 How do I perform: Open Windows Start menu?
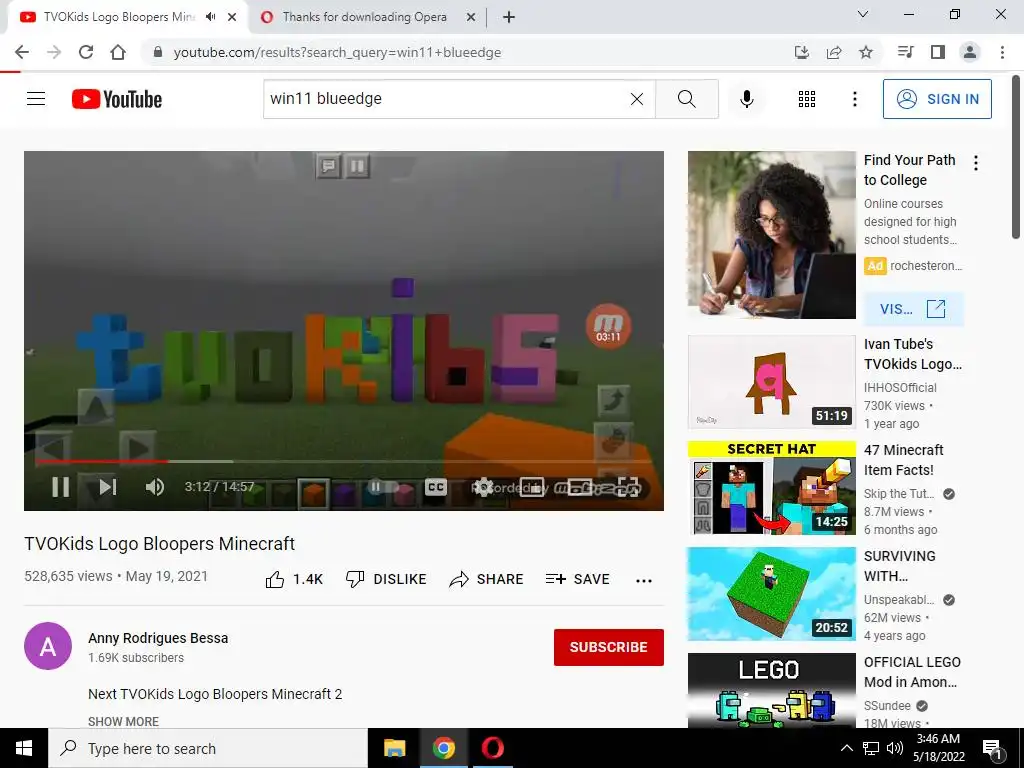pos(24,748)
